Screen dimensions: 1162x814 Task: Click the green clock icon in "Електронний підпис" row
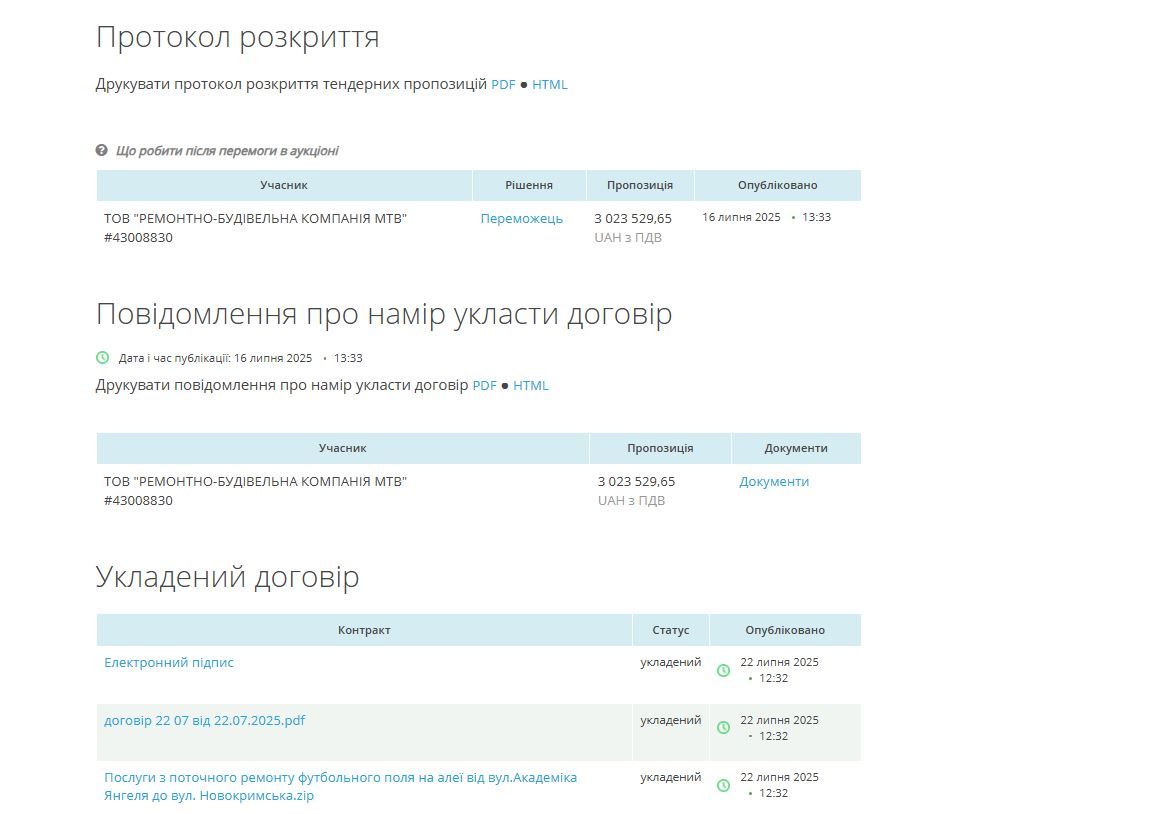pyautogui.click(x=723, y=670)
